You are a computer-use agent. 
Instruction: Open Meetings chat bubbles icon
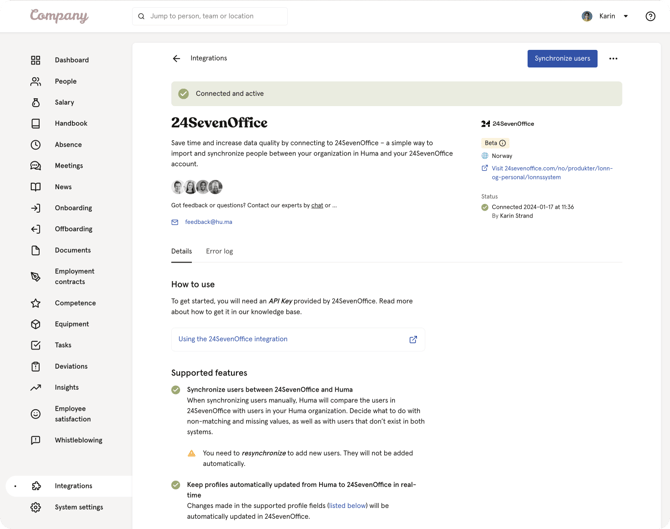pyautogui.click(x=35, y=166)
